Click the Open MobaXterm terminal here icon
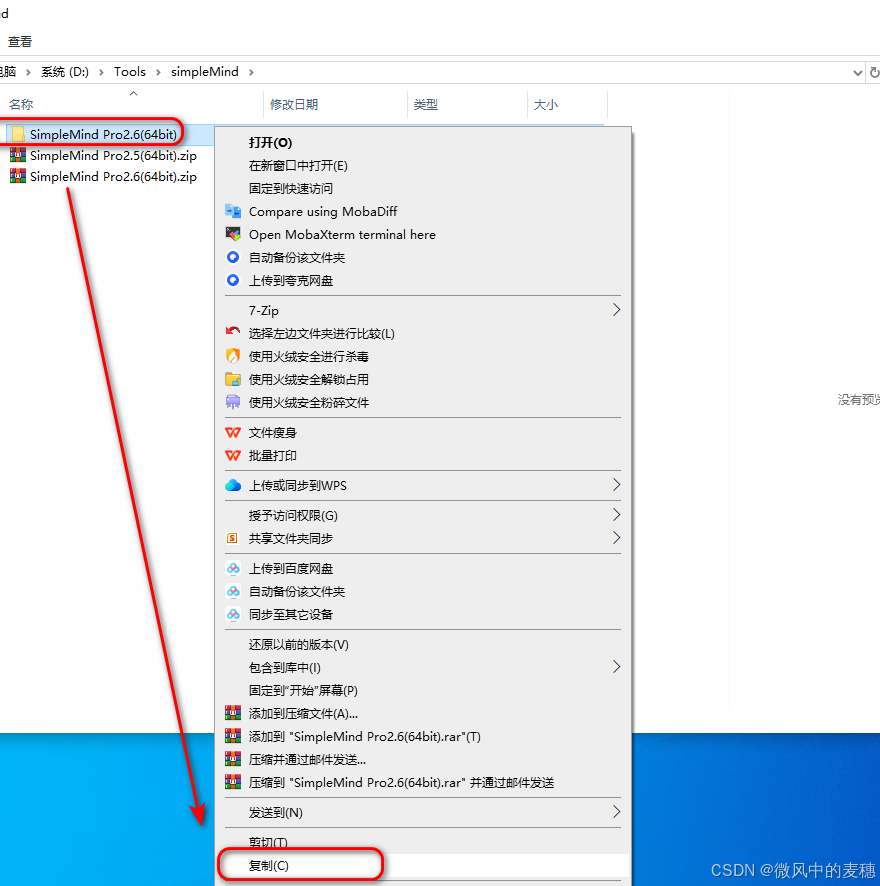880x886 pixels. coord(231,234)
